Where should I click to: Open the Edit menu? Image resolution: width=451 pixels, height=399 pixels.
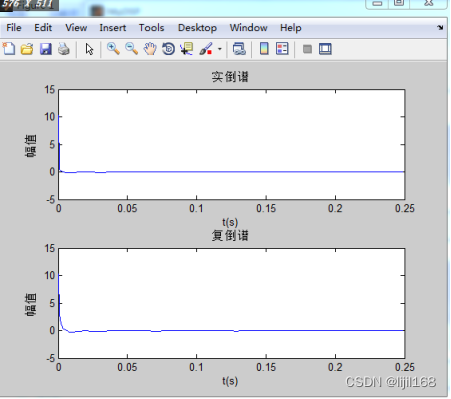43,28
